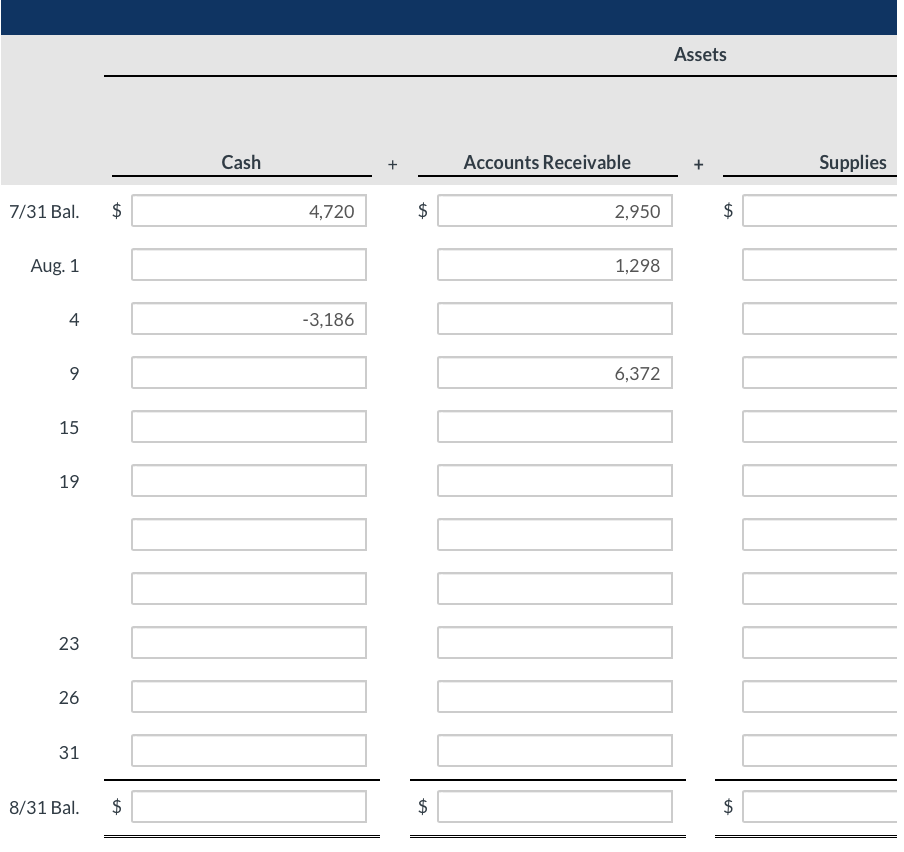Click the Aug. 15 Supplies input field
Viewport: 904px width, 852px height.
[820, 426]
